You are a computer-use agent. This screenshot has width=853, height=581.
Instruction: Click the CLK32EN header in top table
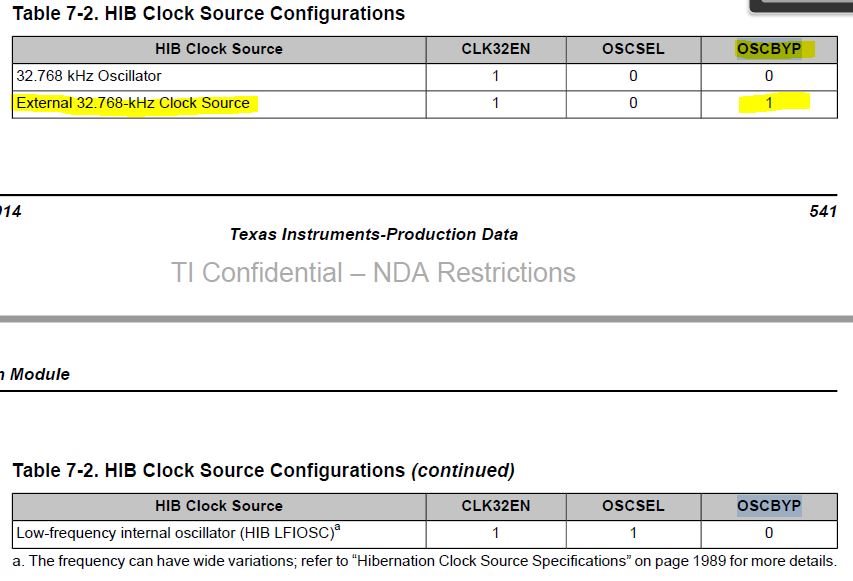(495, 49)
